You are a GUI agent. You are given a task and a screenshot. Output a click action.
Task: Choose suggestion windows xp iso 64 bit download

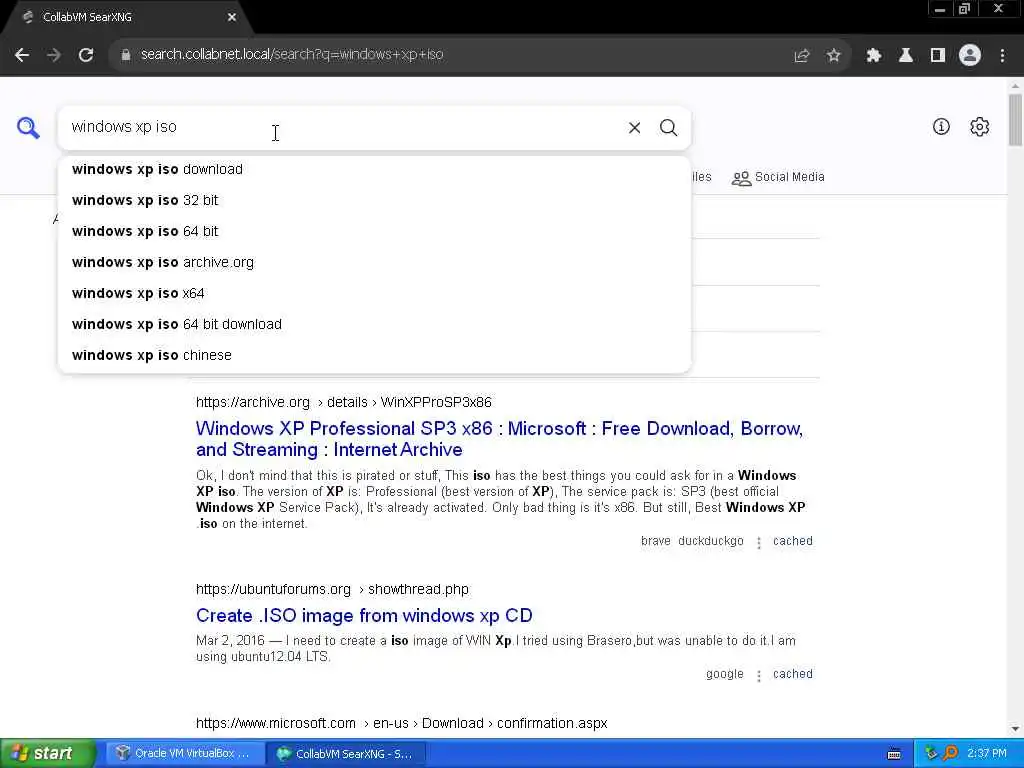(x=374, y=325)
